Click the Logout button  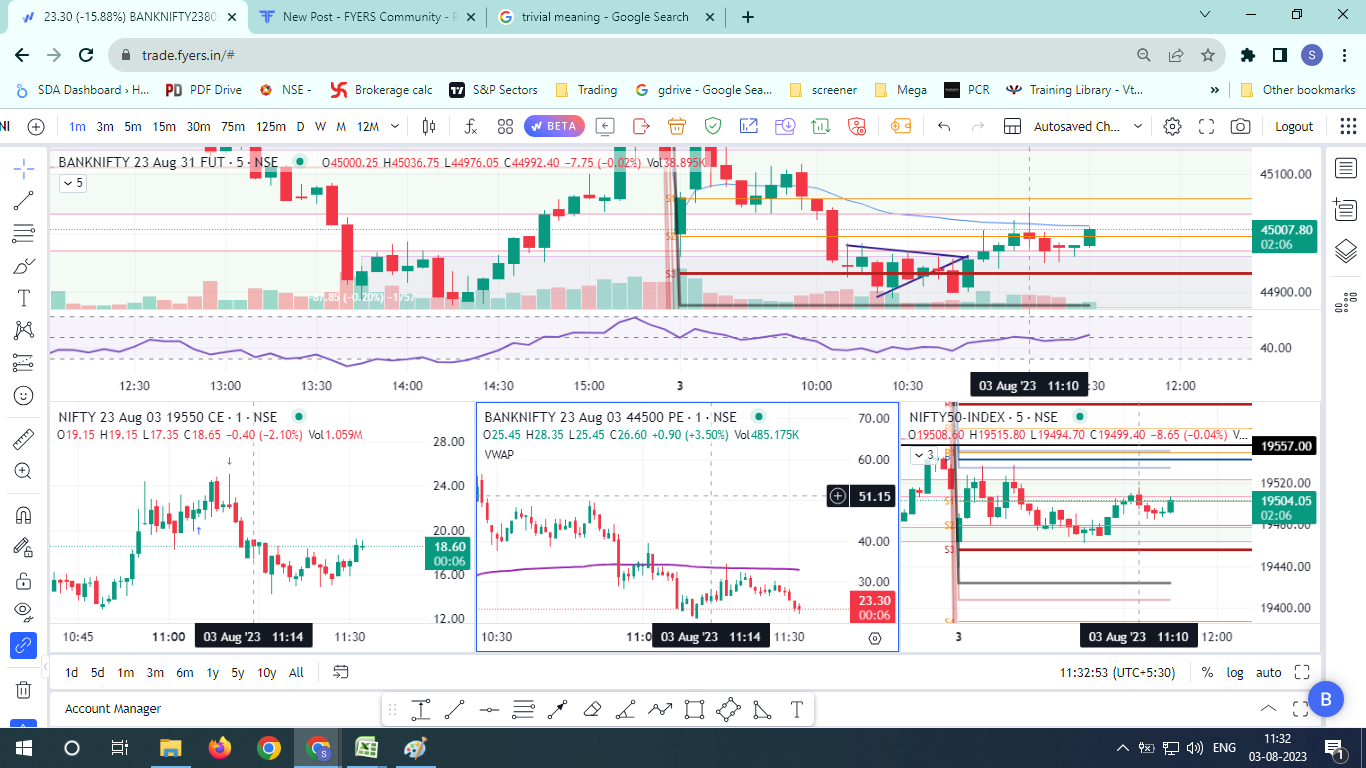tap(1294, 127)
